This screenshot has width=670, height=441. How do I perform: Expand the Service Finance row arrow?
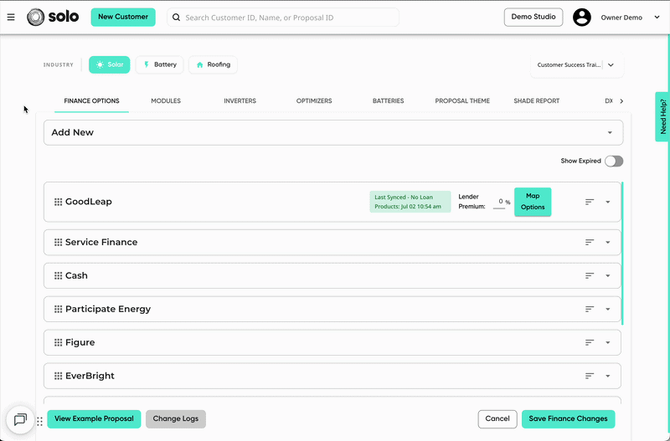pyautogui.click(x=608, y=242)
